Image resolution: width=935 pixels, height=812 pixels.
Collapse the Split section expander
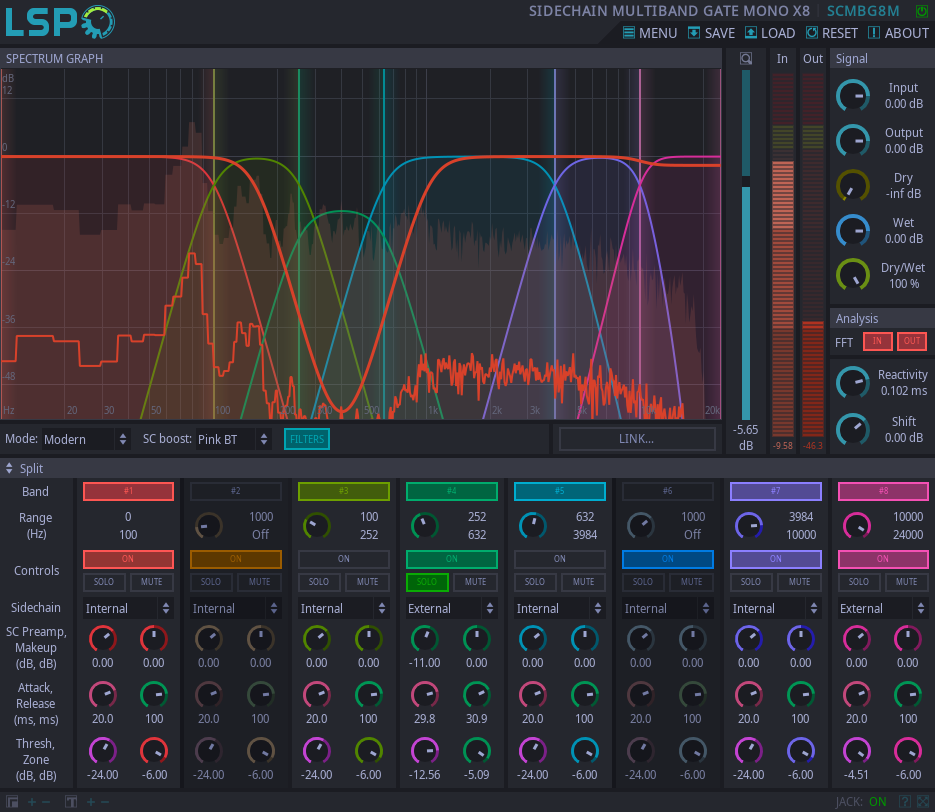coord(9,469)
